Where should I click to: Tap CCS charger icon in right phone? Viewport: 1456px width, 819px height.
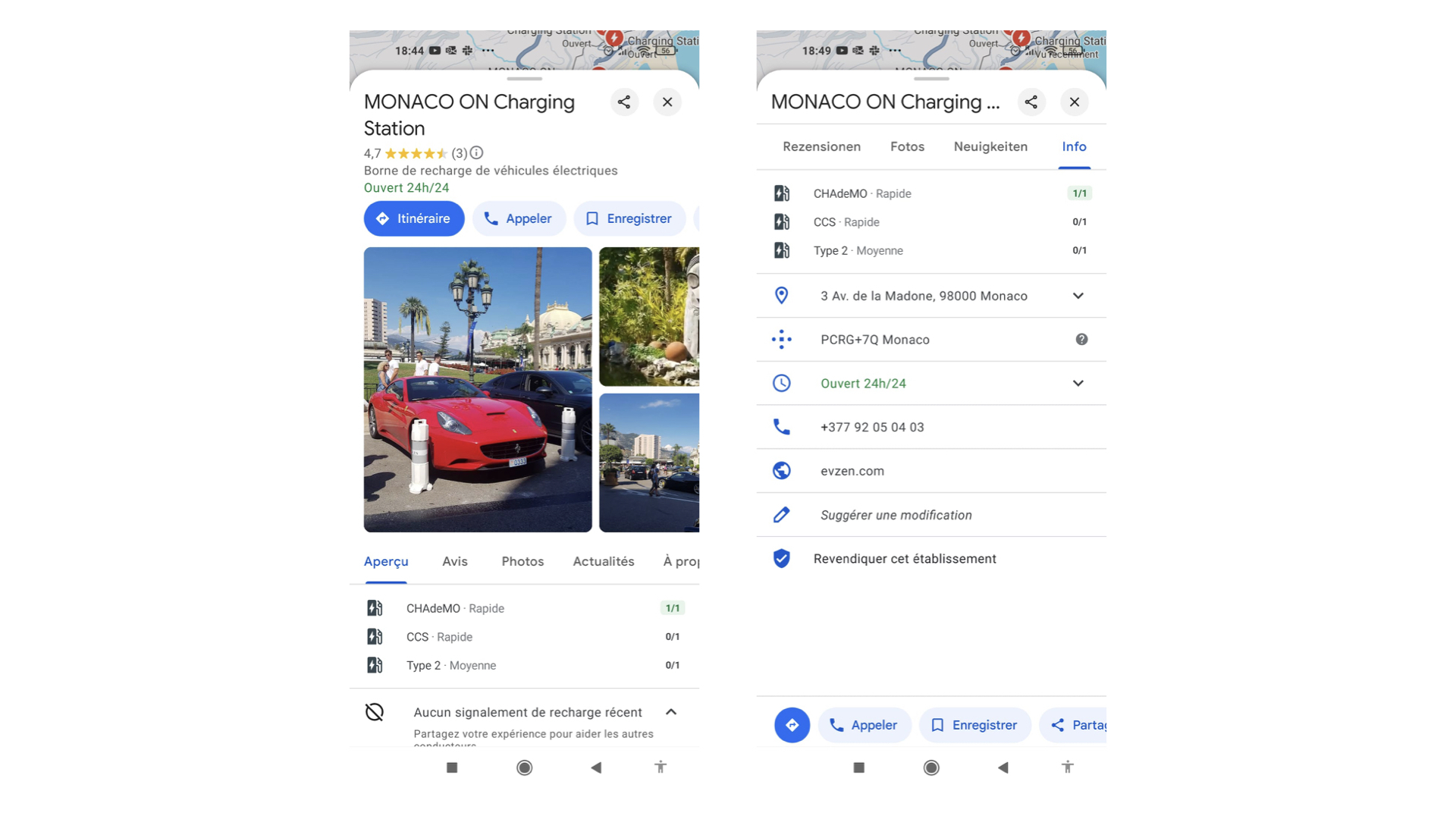[782, 222]
